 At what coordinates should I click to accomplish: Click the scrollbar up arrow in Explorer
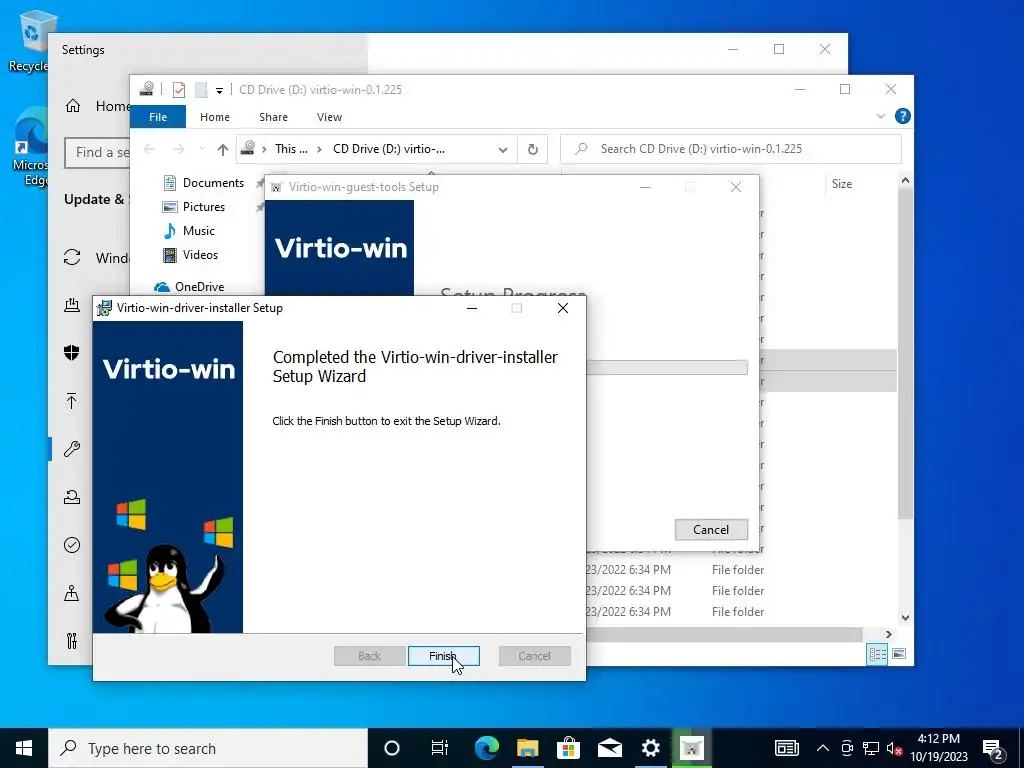905,180
